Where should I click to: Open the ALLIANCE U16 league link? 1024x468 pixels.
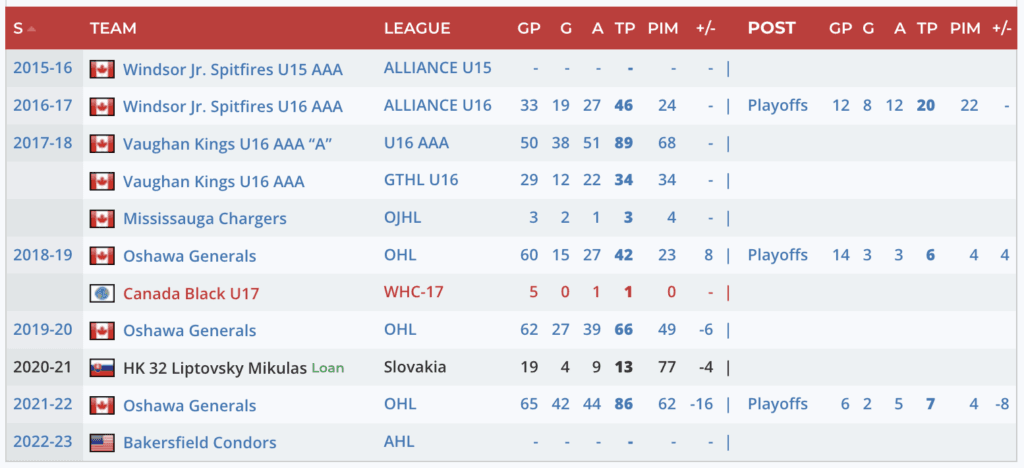[x=437, y=106]
